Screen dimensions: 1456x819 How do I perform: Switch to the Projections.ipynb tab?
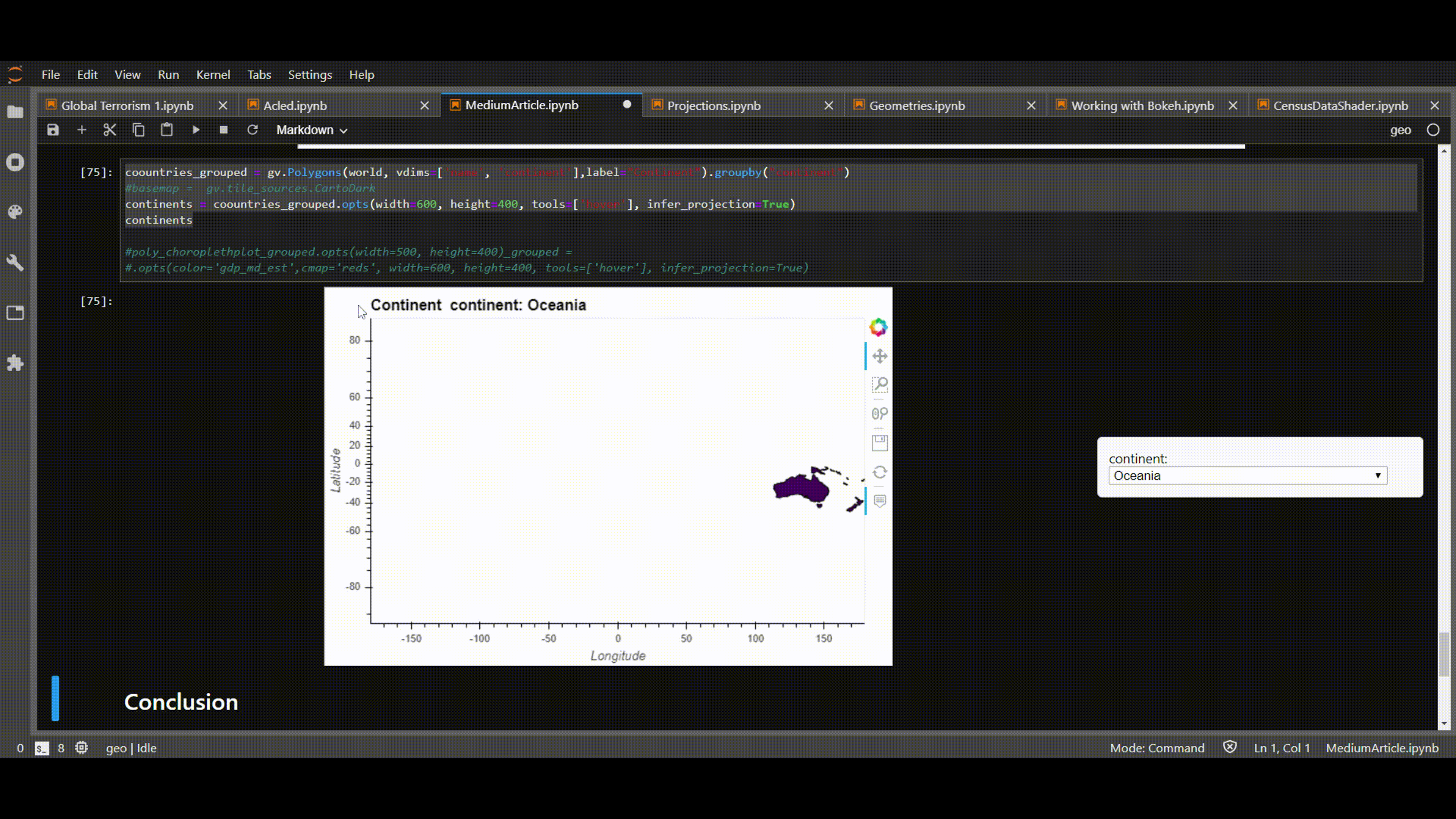coord(713,106)
